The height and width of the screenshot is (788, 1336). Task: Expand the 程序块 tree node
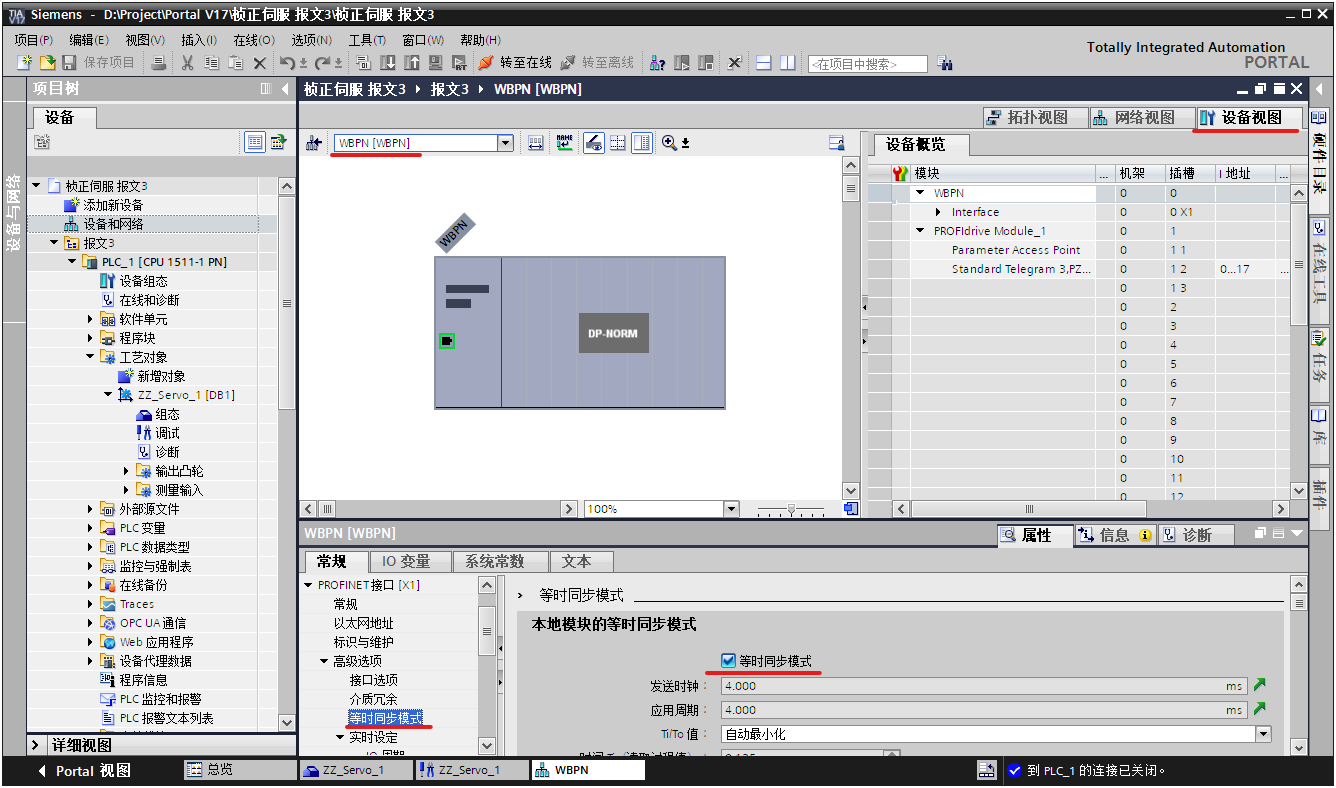[x=90, y=338]
